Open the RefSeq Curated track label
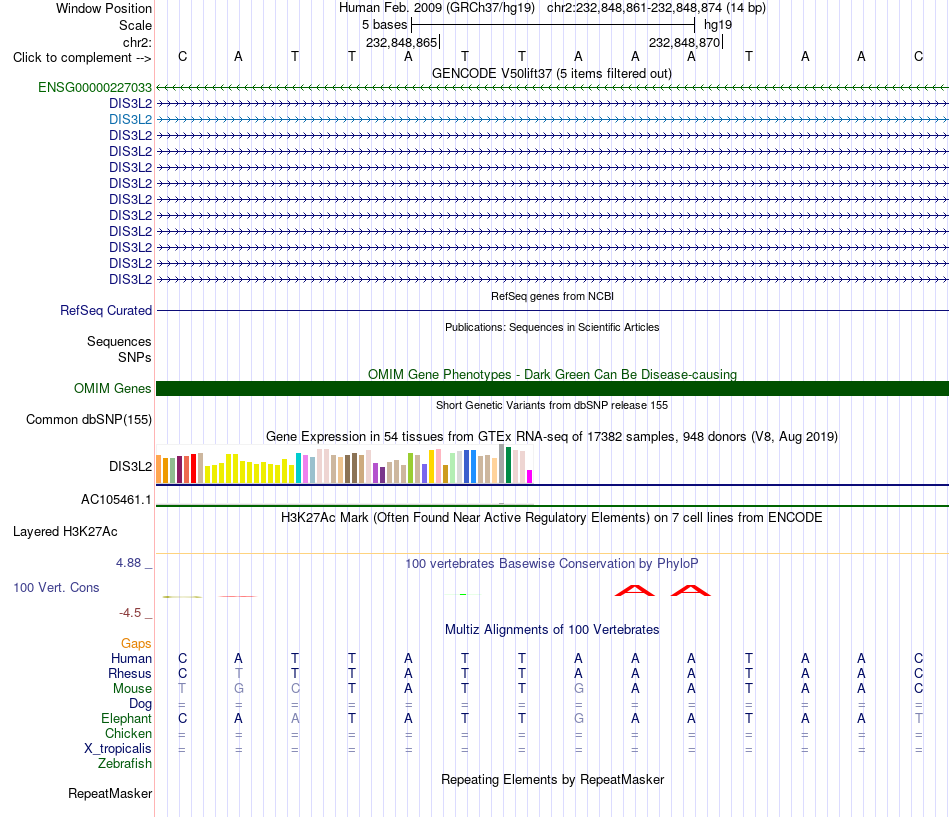This screenshot has height=817, width=950. point(106,310)
